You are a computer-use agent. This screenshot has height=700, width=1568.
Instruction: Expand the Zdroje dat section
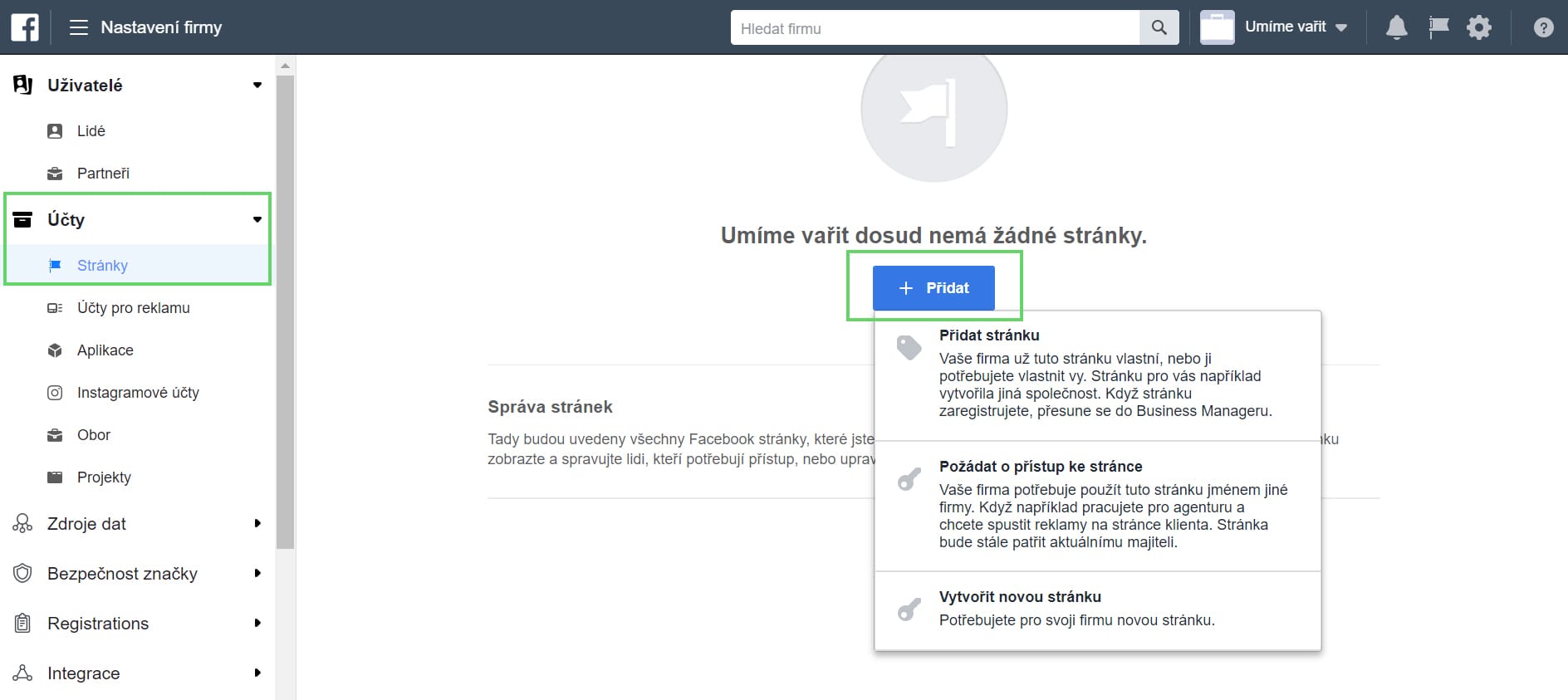(x=257, y=523)
